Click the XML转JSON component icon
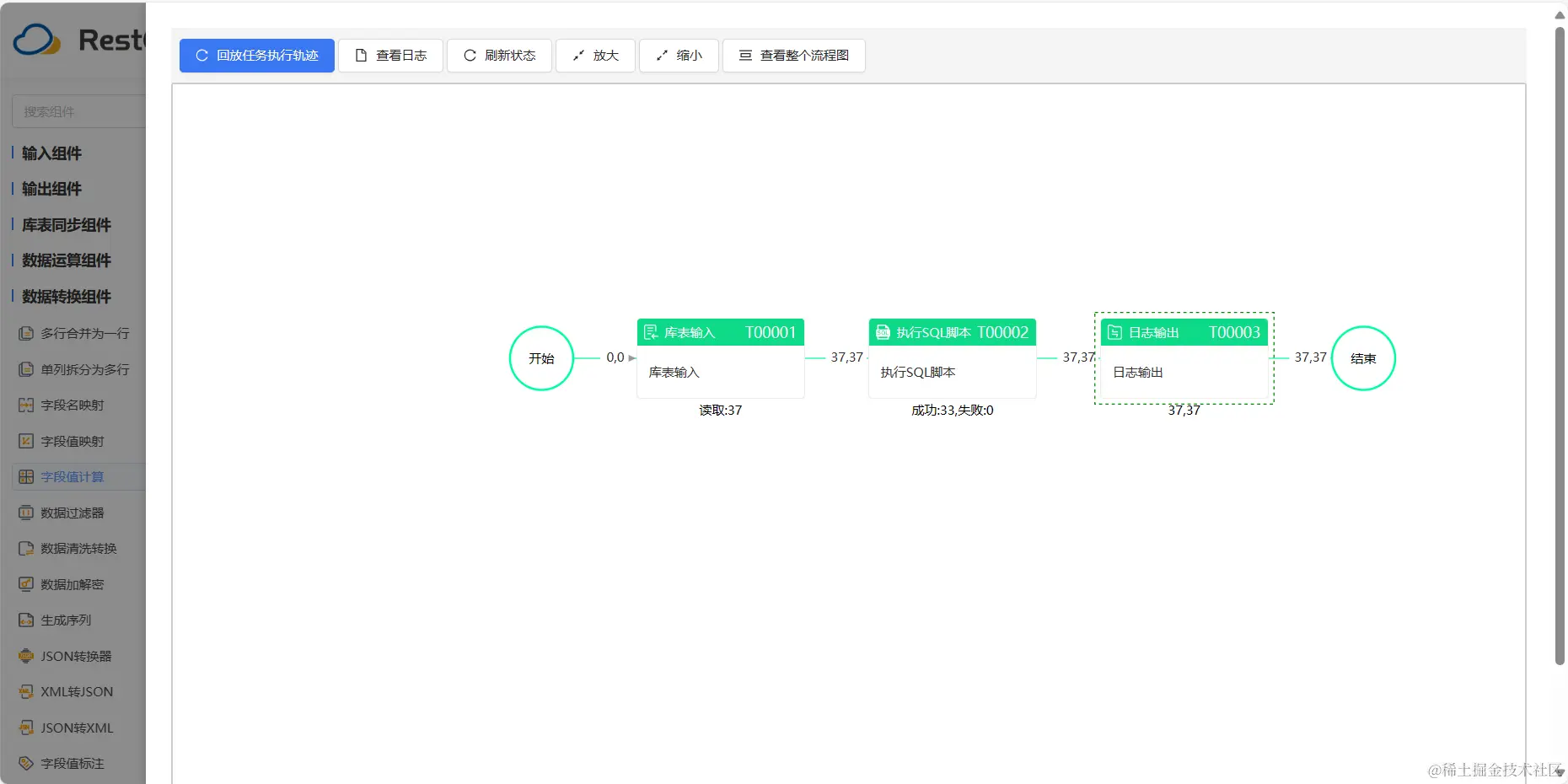Image resolution: width=1568 pixels, height=784 pixels. click(x=26, y=691)
